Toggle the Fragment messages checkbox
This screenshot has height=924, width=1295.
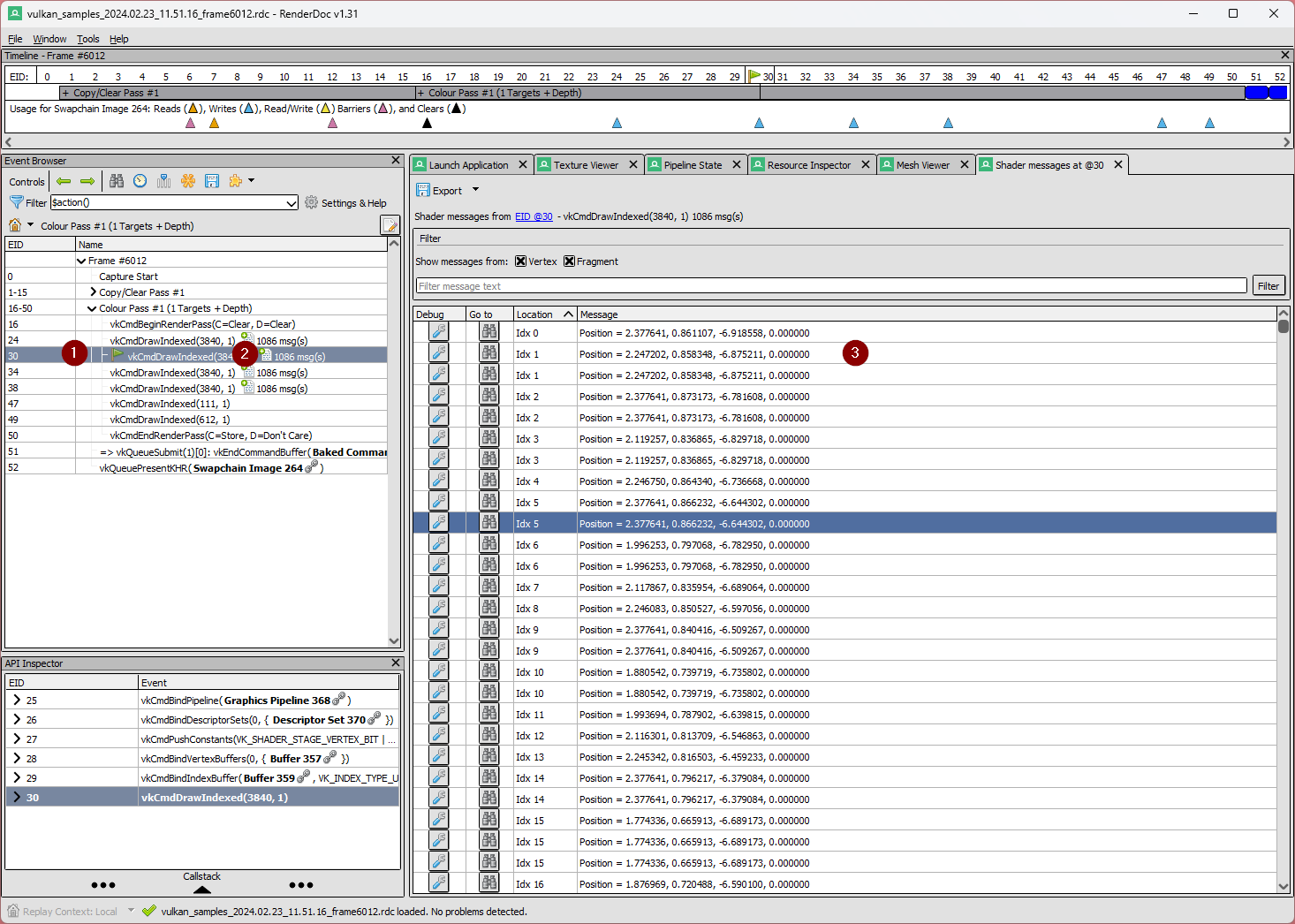pos(570,261)
